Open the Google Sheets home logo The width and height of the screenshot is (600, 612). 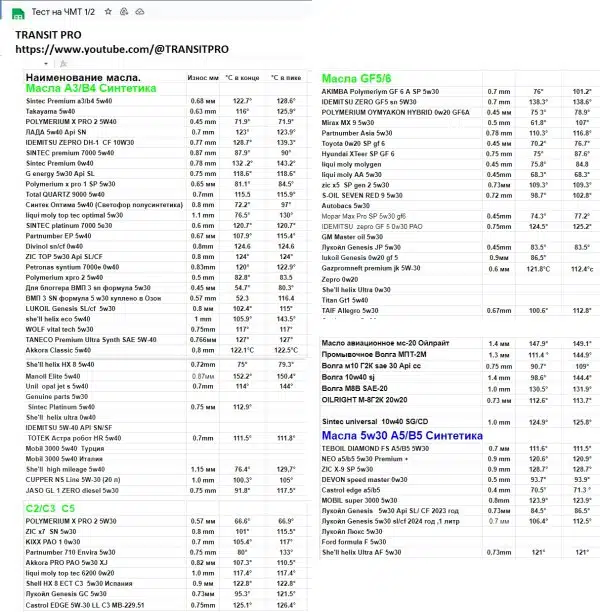click(x=18, y=13)
